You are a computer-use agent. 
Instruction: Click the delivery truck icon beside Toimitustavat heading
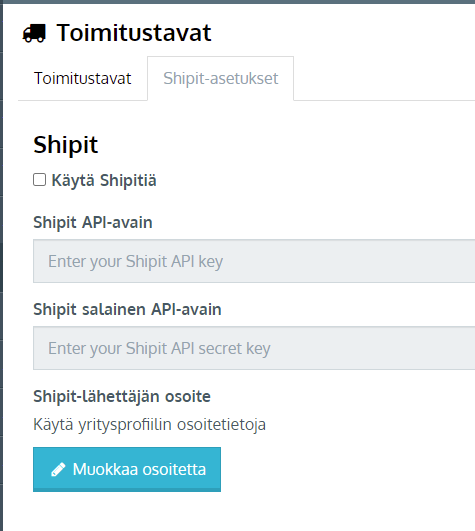point(34,33)
